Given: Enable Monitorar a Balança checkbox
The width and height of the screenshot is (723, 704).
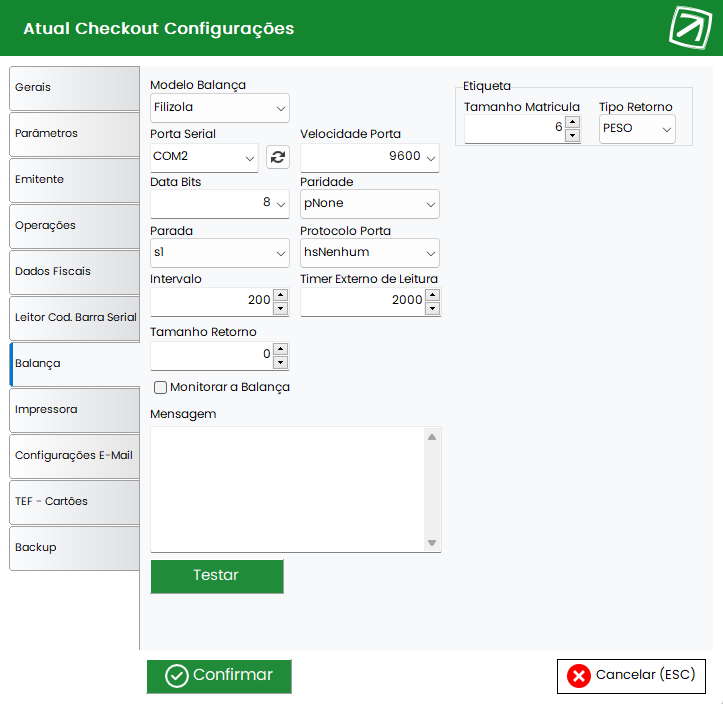Looking at the screenshot, I should [160, 387].
